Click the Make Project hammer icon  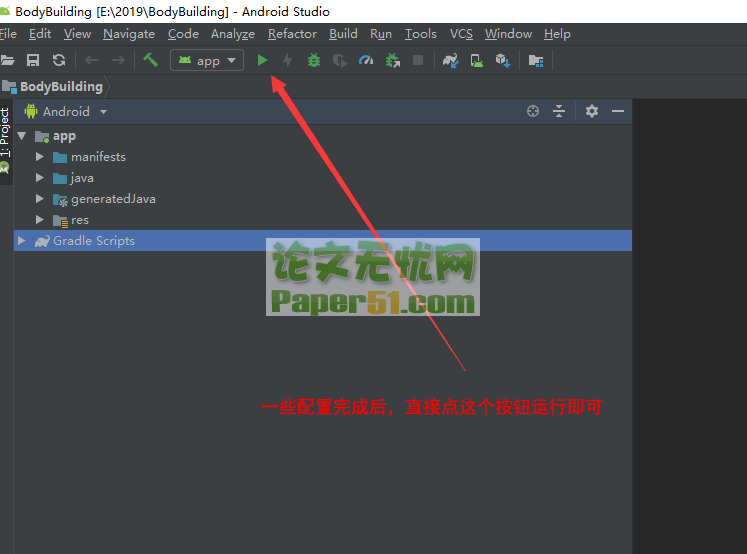(151, 60)
